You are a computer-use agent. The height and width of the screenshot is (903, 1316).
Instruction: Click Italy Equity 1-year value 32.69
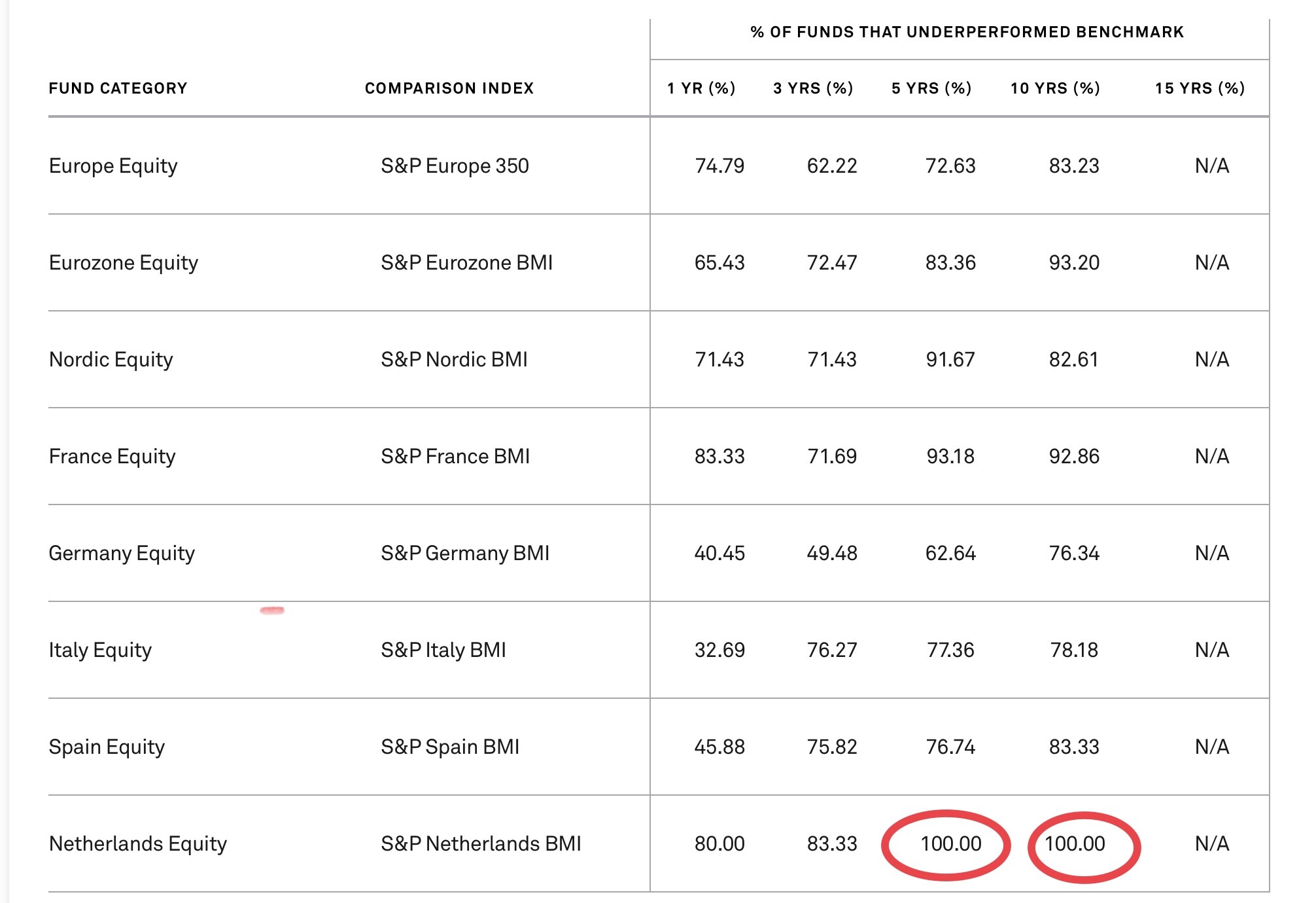(719, 650)
